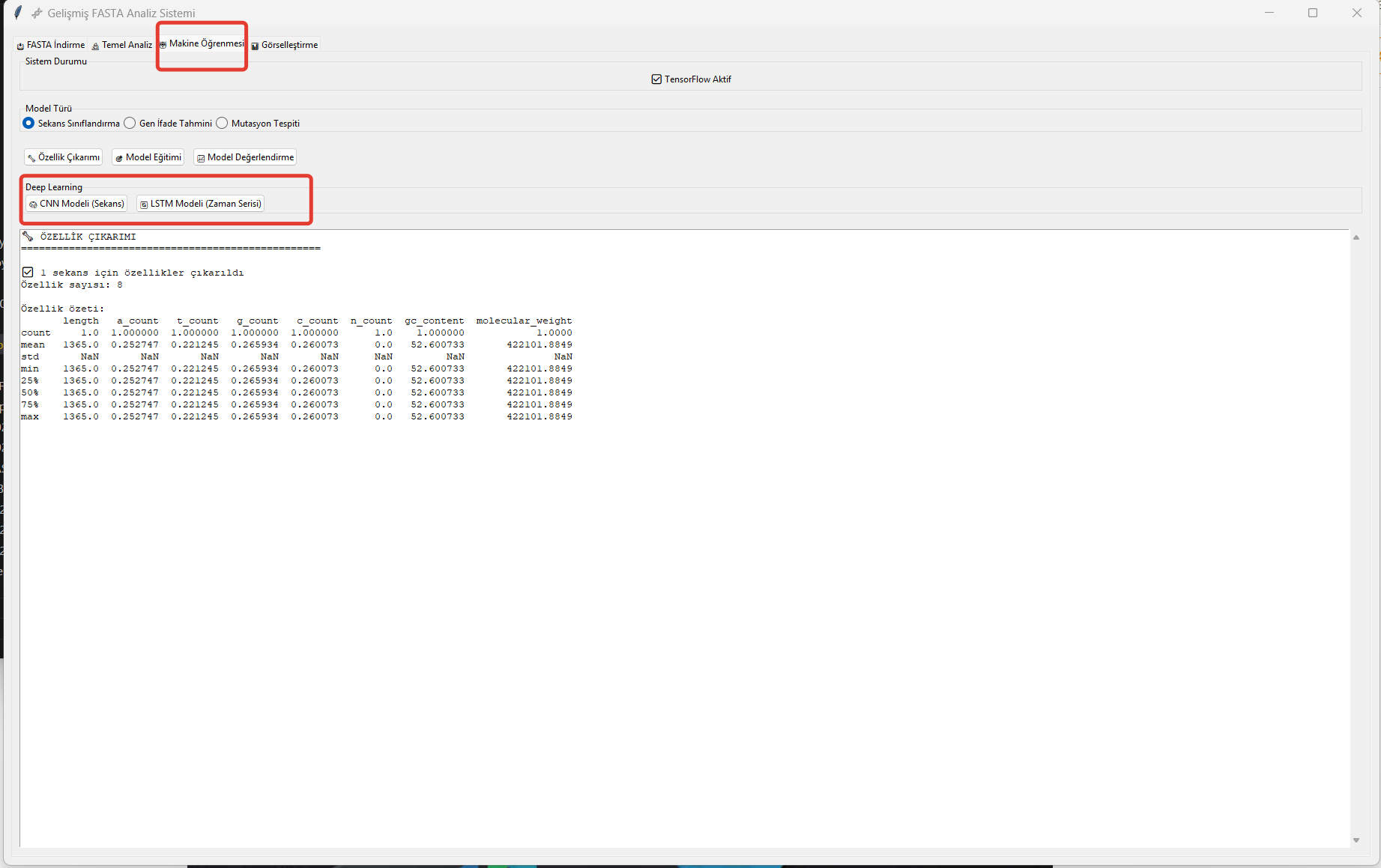Click the wrench icon on Özellik Çıkarımı
The height and width of the screenshot is (868, 1381).
tap(31, 158)
